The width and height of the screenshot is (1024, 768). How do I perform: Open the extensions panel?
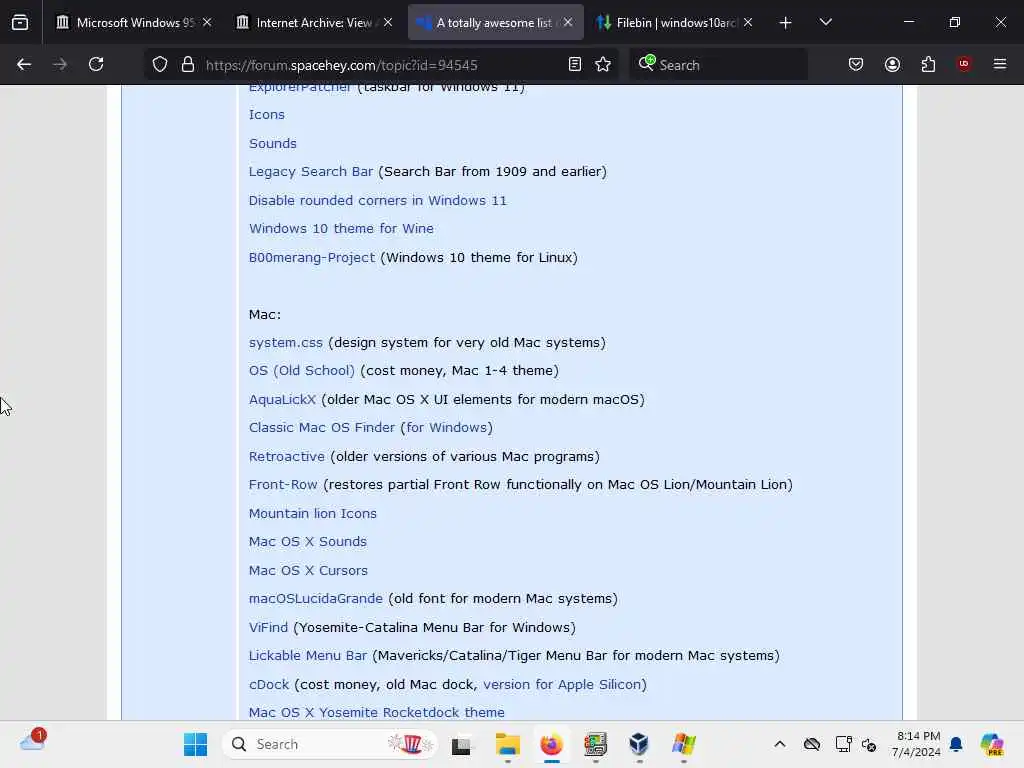coord(928,64)
